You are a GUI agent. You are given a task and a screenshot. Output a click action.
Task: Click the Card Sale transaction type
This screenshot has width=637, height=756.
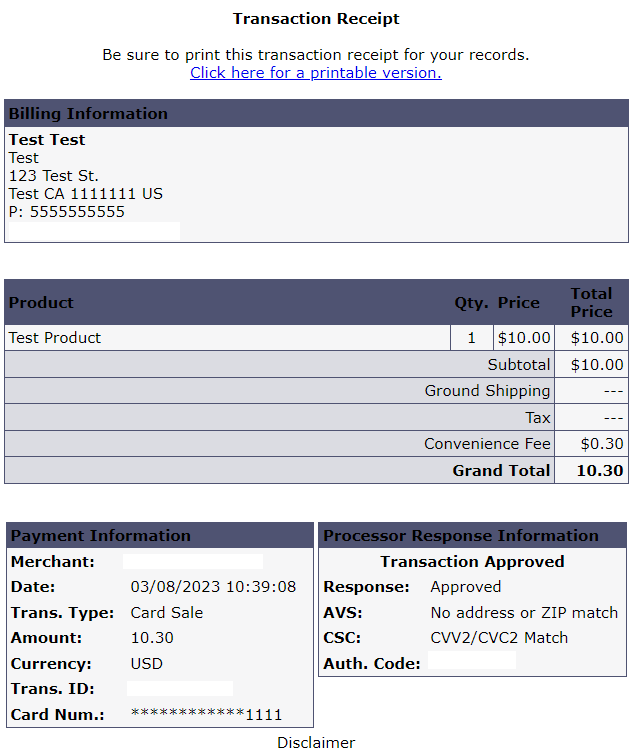(167, 612)
